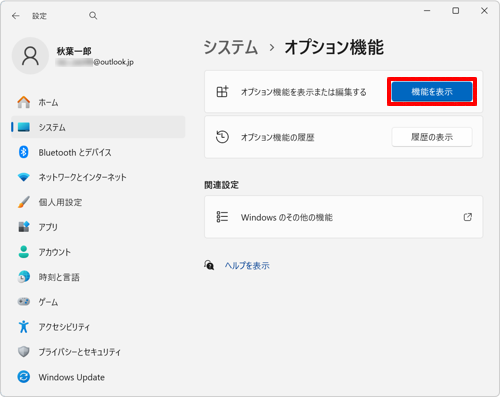Click the user profile avatar icon
Screen dimensions: 500x397
point(30,56)
